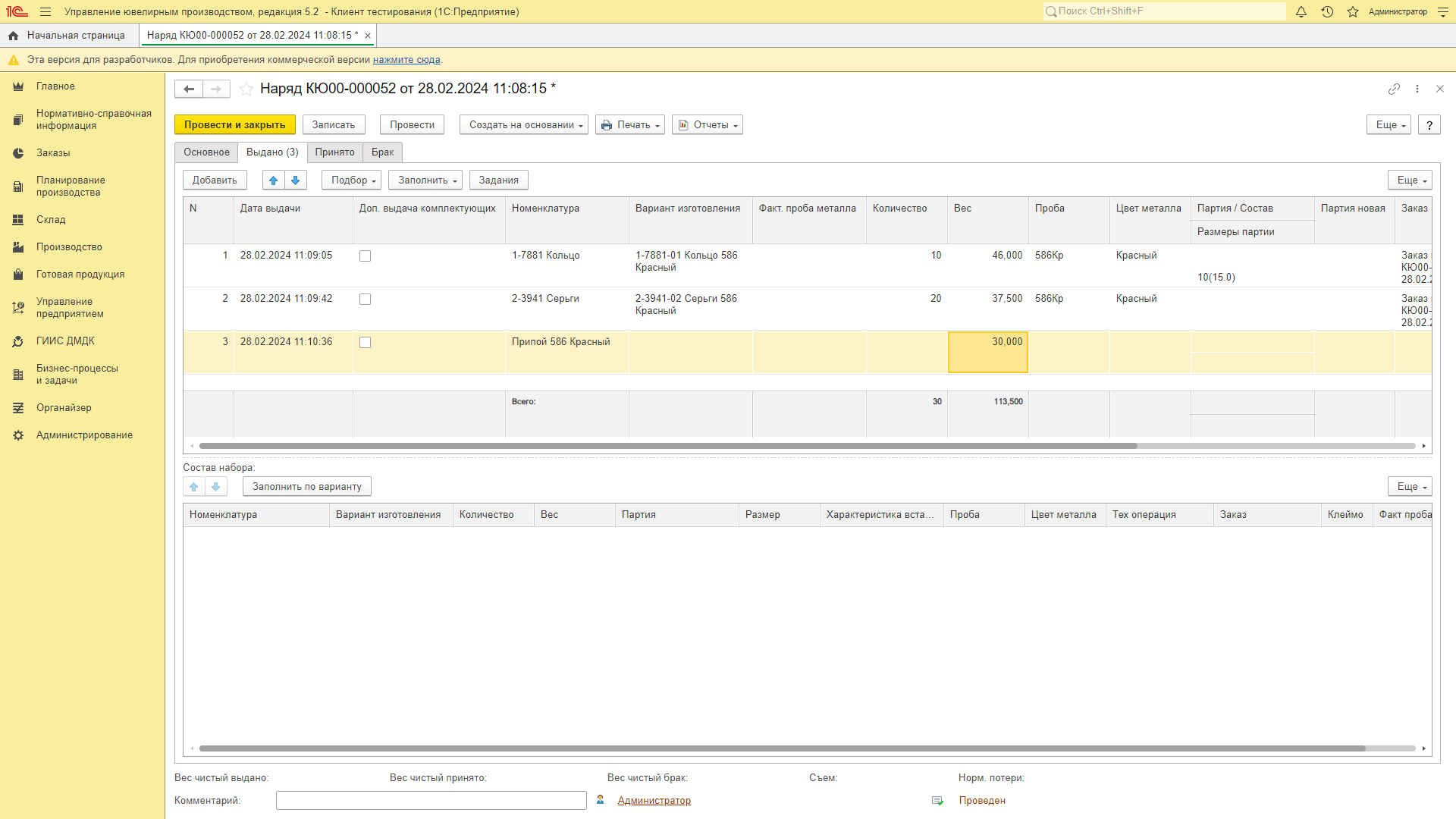This screenshot has width=1456, height=819.
Task: Open the Подбор dropdown
Action: point(351,180)
